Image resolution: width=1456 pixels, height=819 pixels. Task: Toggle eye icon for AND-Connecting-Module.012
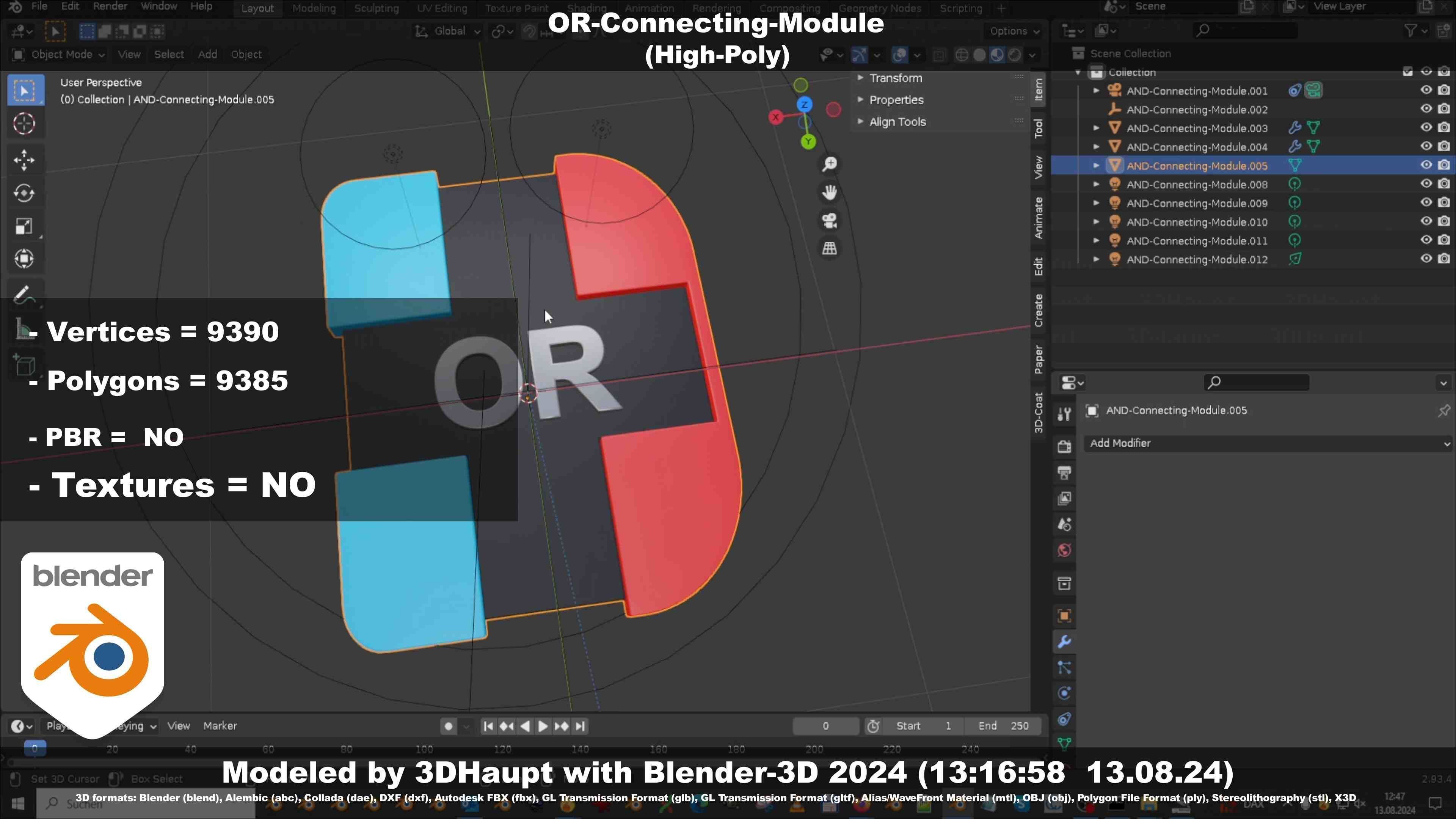pyautogui.click(x=1426, y=259)
